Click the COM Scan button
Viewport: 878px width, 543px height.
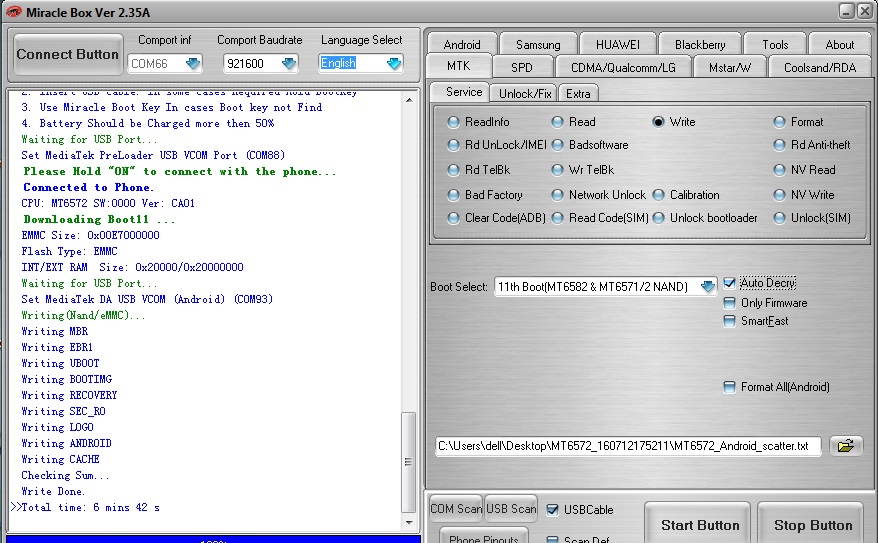coord(456,509)
